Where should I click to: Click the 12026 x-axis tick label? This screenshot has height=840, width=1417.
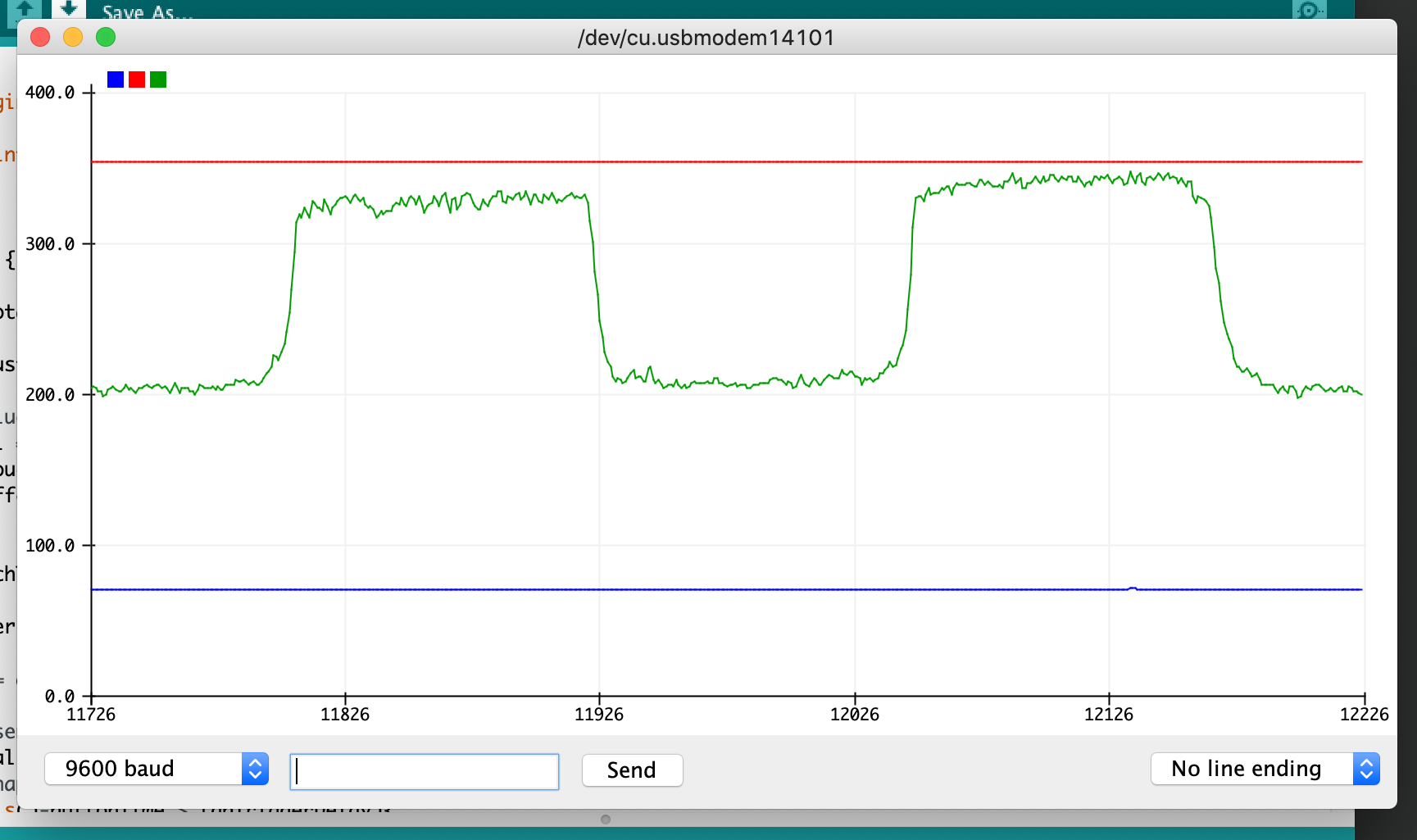point(854,715)
